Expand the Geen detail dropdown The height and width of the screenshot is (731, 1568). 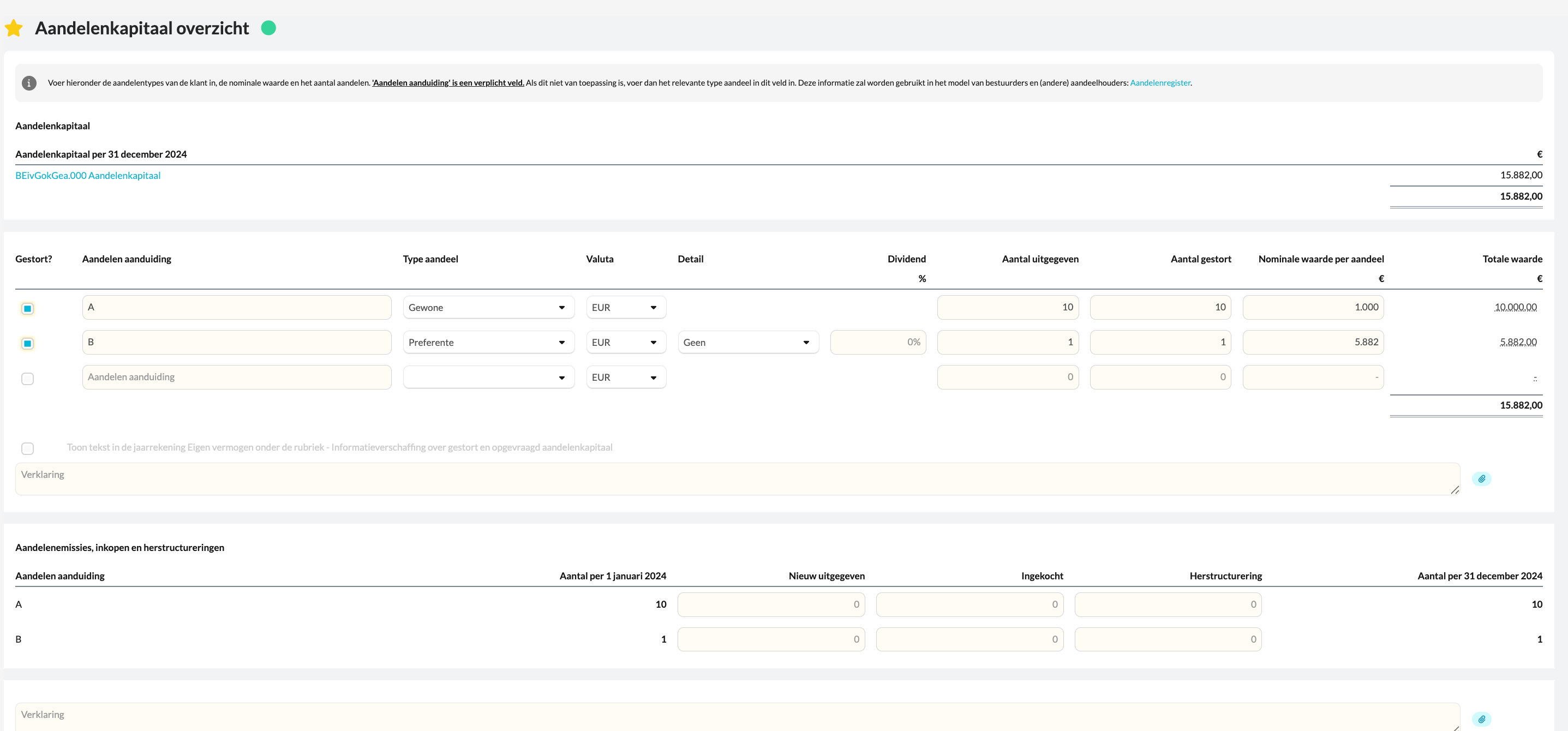click(x=747, y=342)
